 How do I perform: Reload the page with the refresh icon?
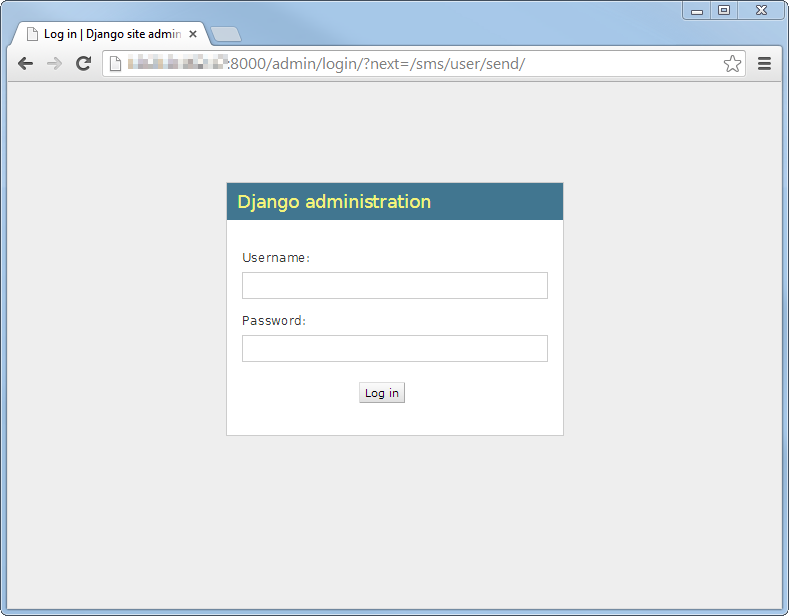pos(84,63)
